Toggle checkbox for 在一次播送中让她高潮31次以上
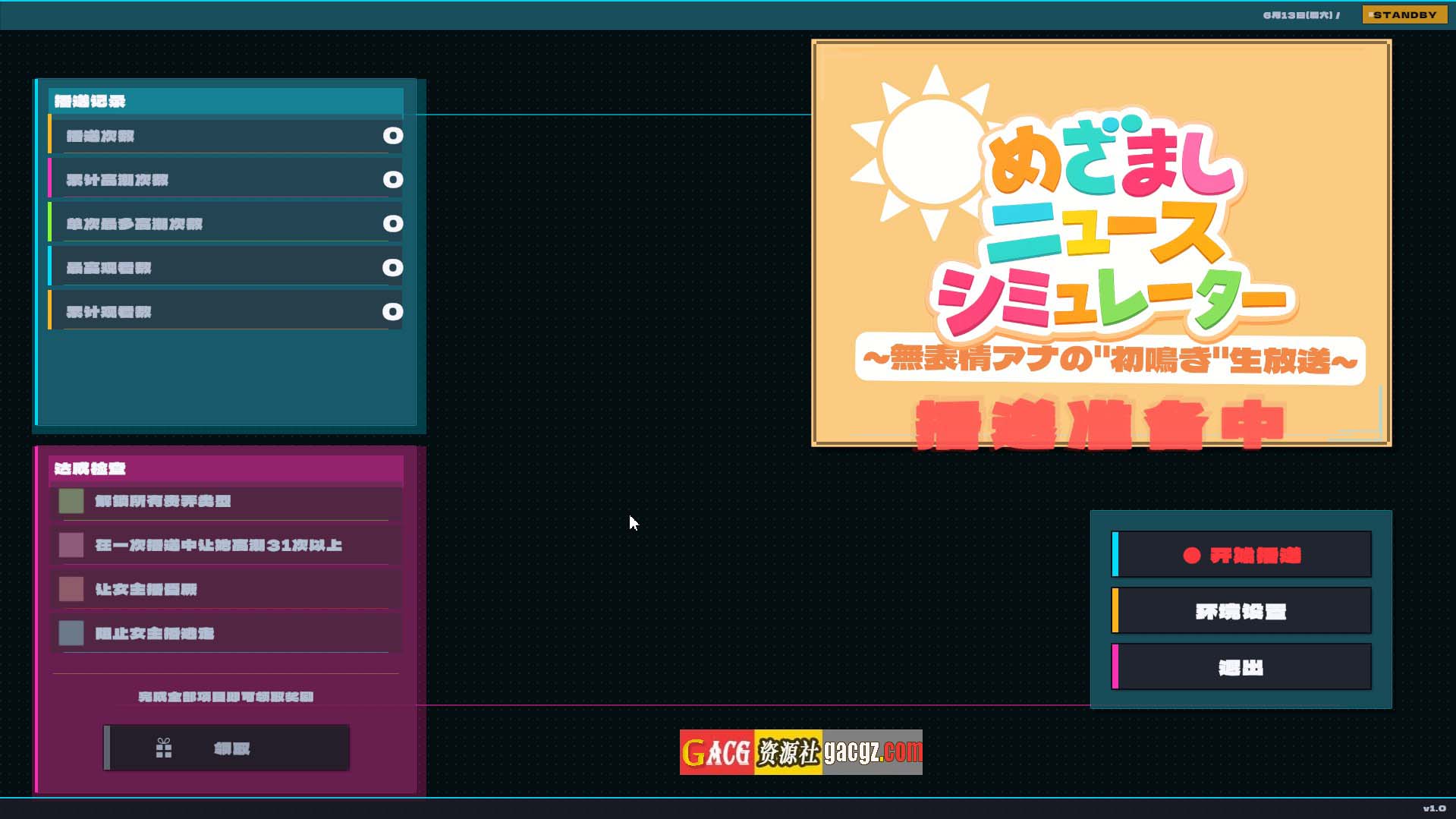The image size is (1456, 819). point(71,545)
